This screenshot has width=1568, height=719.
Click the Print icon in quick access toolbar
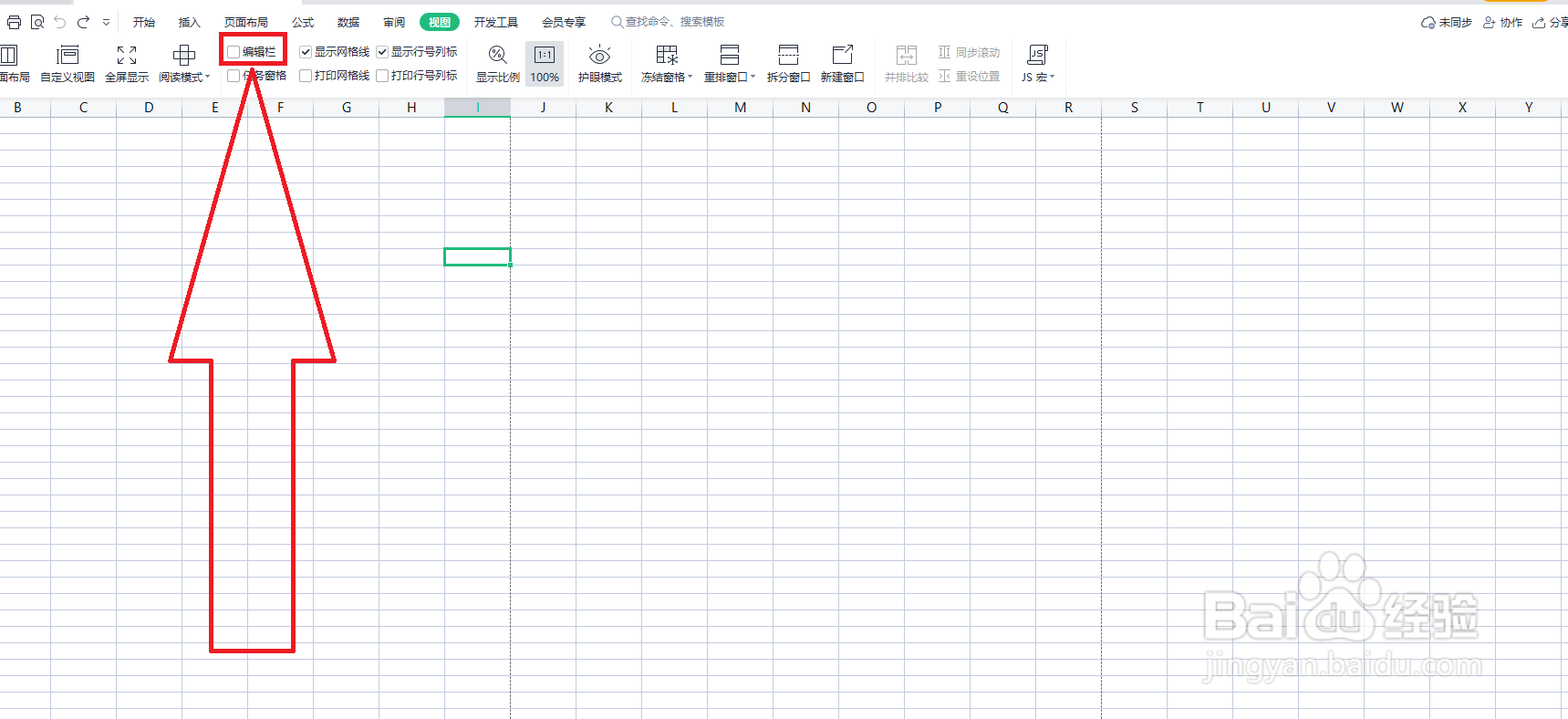(14, 22)
